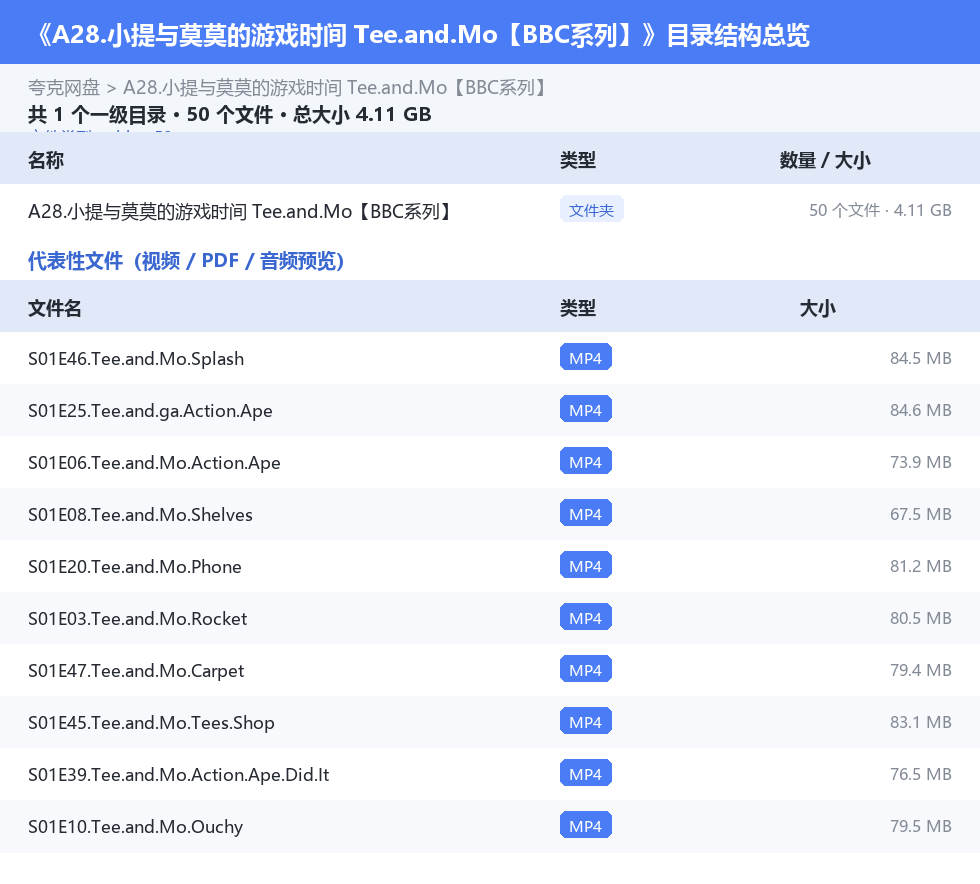
Task: Click the 数量 / 大小 column header
Action: (x=825, y=160)
